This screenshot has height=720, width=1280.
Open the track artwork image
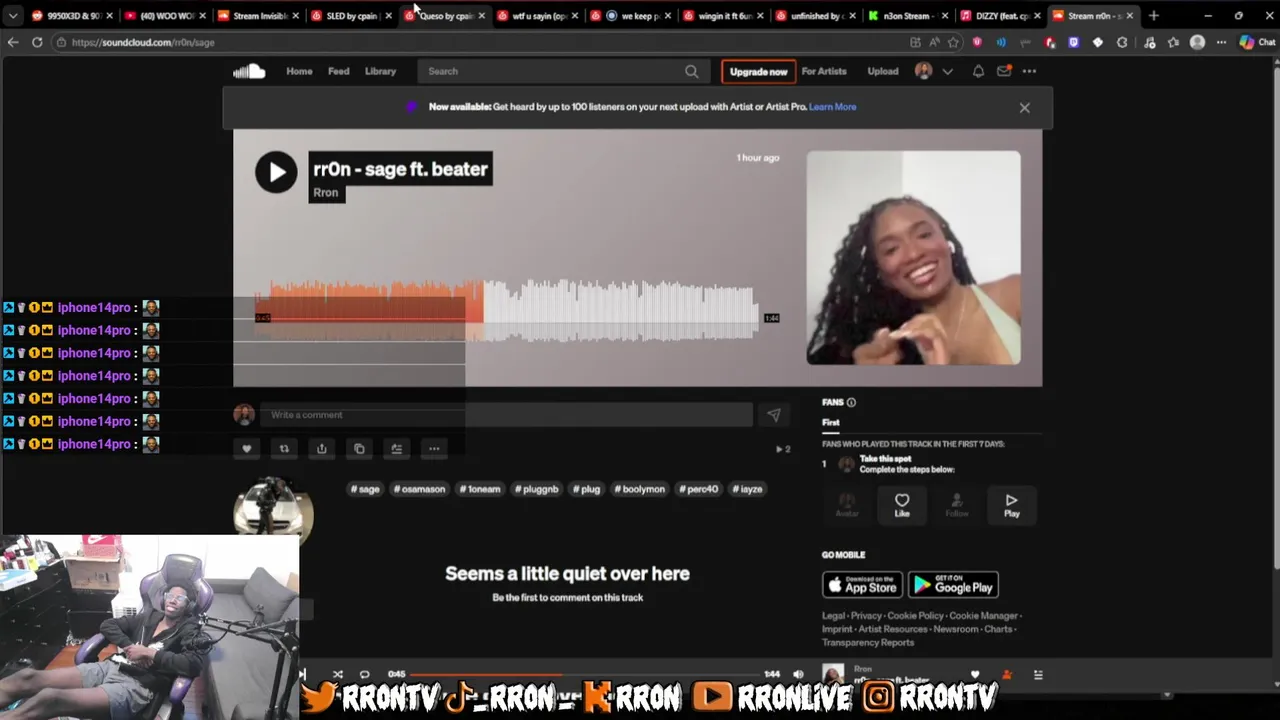point(914,258)
